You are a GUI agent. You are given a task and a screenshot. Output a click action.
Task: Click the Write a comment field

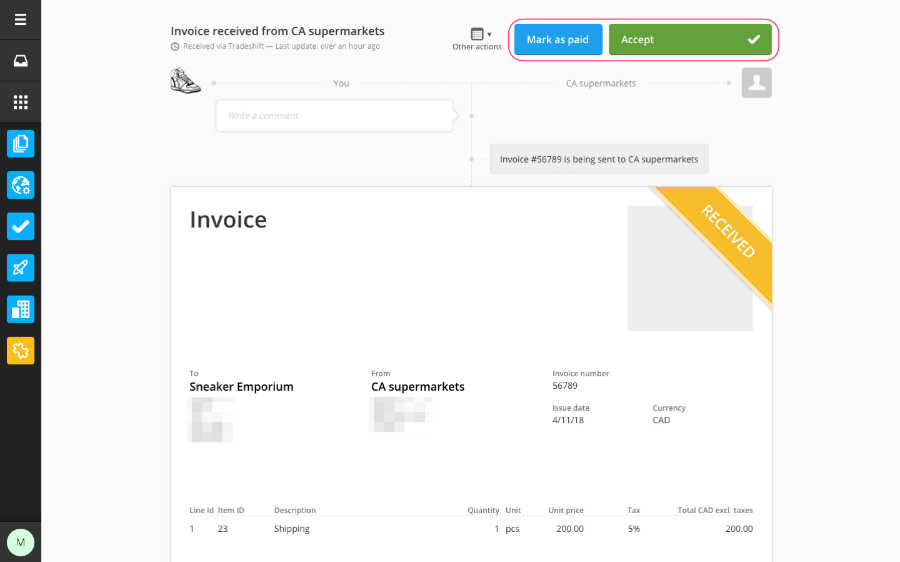tap(335, 115)
